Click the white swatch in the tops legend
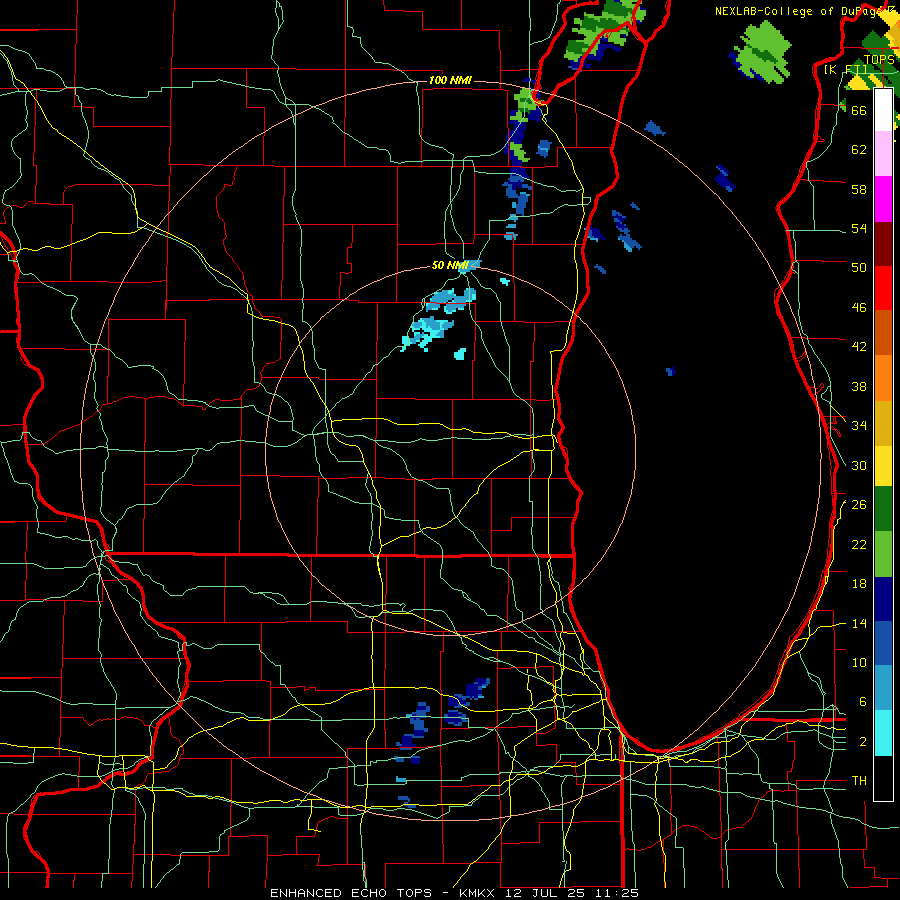The height and width of the screenshot is (900, 900). tap(883, 110)
